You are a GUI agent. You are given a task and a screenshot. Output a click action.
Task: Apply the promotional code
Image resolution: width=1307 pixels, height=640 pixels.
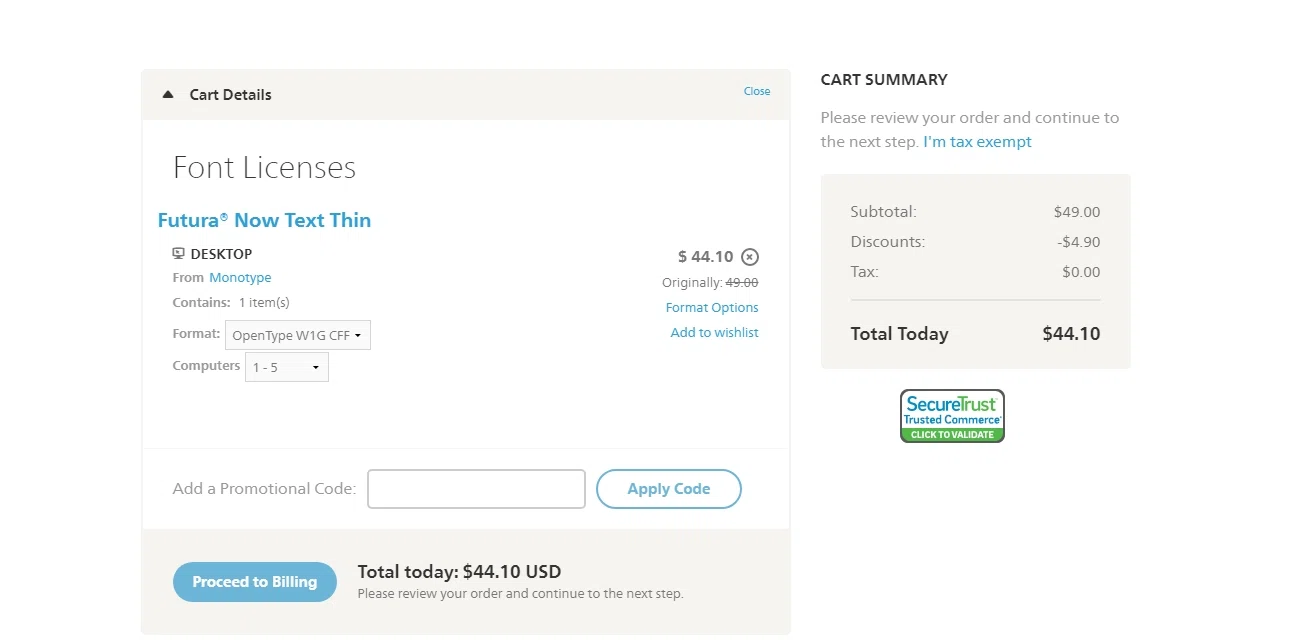click(x=669, y=489)
